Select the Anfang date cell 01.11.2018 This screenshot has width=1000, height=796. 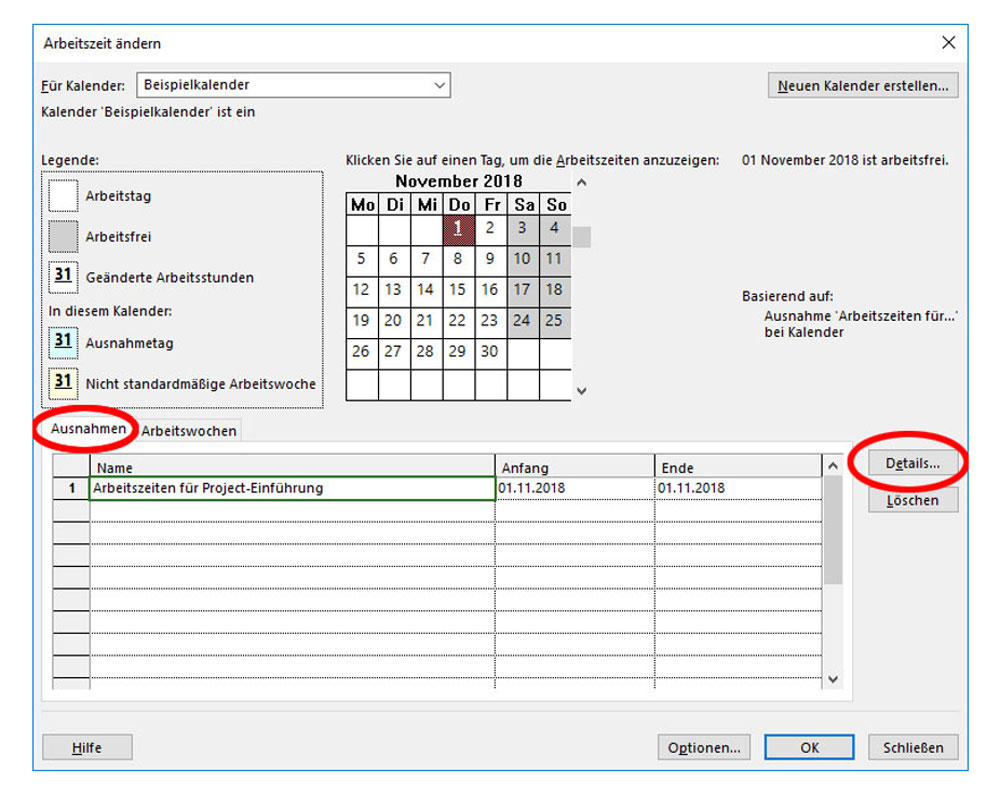(x=574, y=488)
